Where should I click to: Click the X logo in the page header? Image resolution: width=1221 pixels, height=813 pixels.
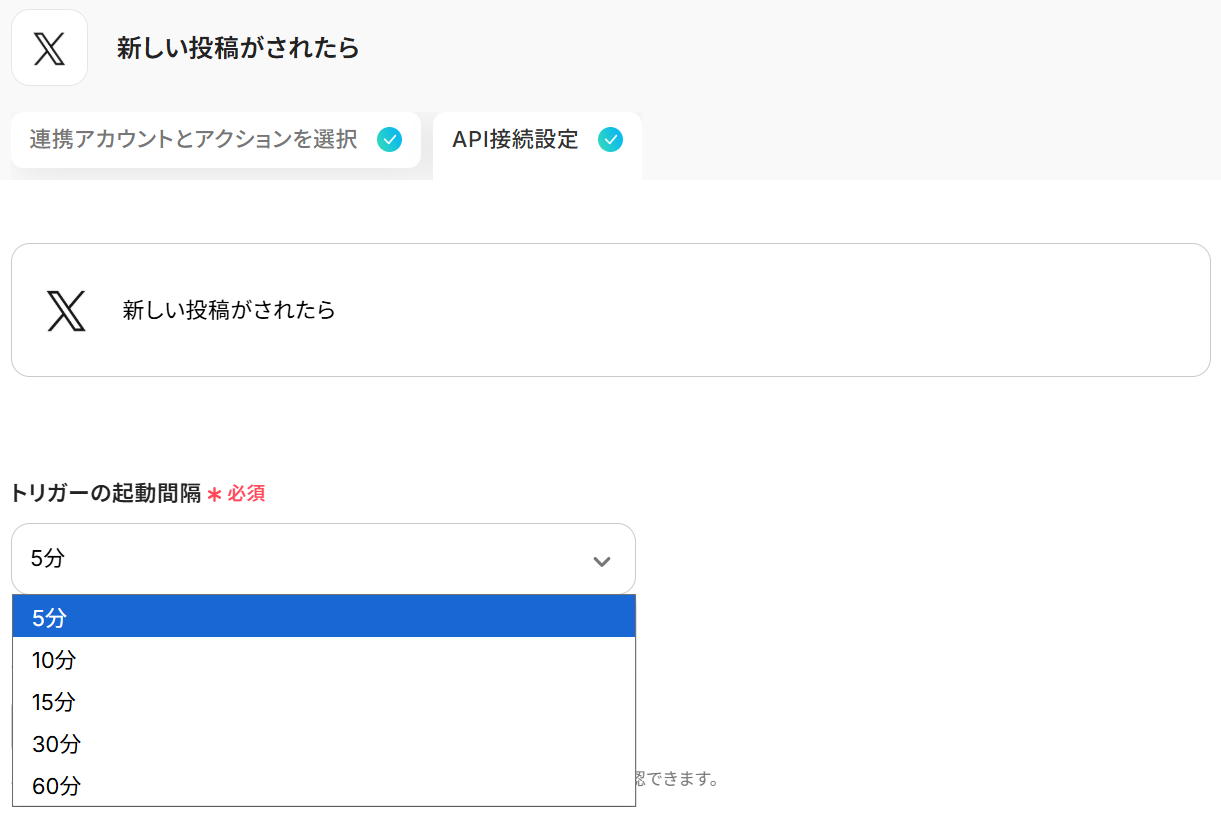click(49, 48)
